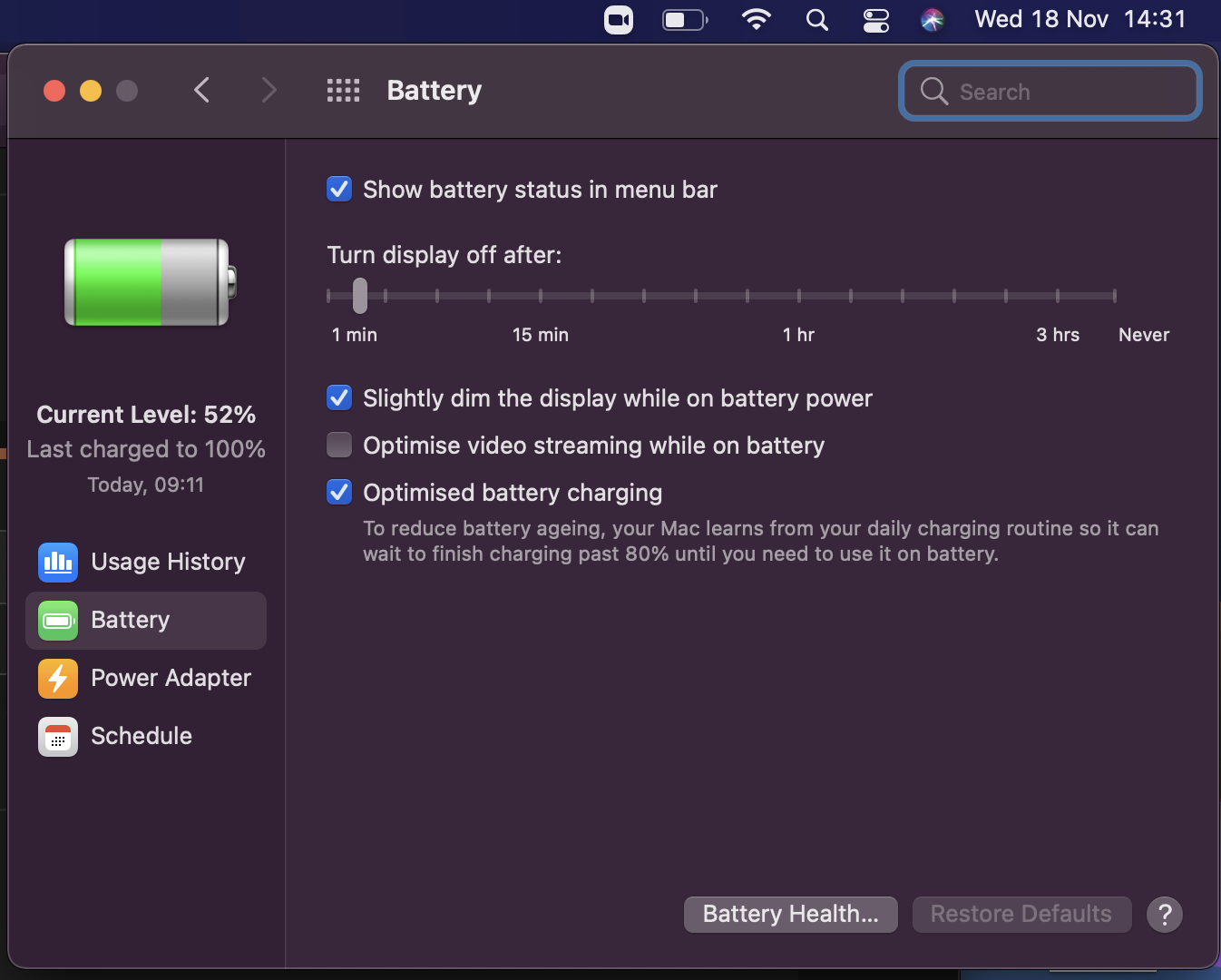Screen dimensions: 1221x980
Task: Activate Siri from the menu bar
Action: tap(932, 19)
